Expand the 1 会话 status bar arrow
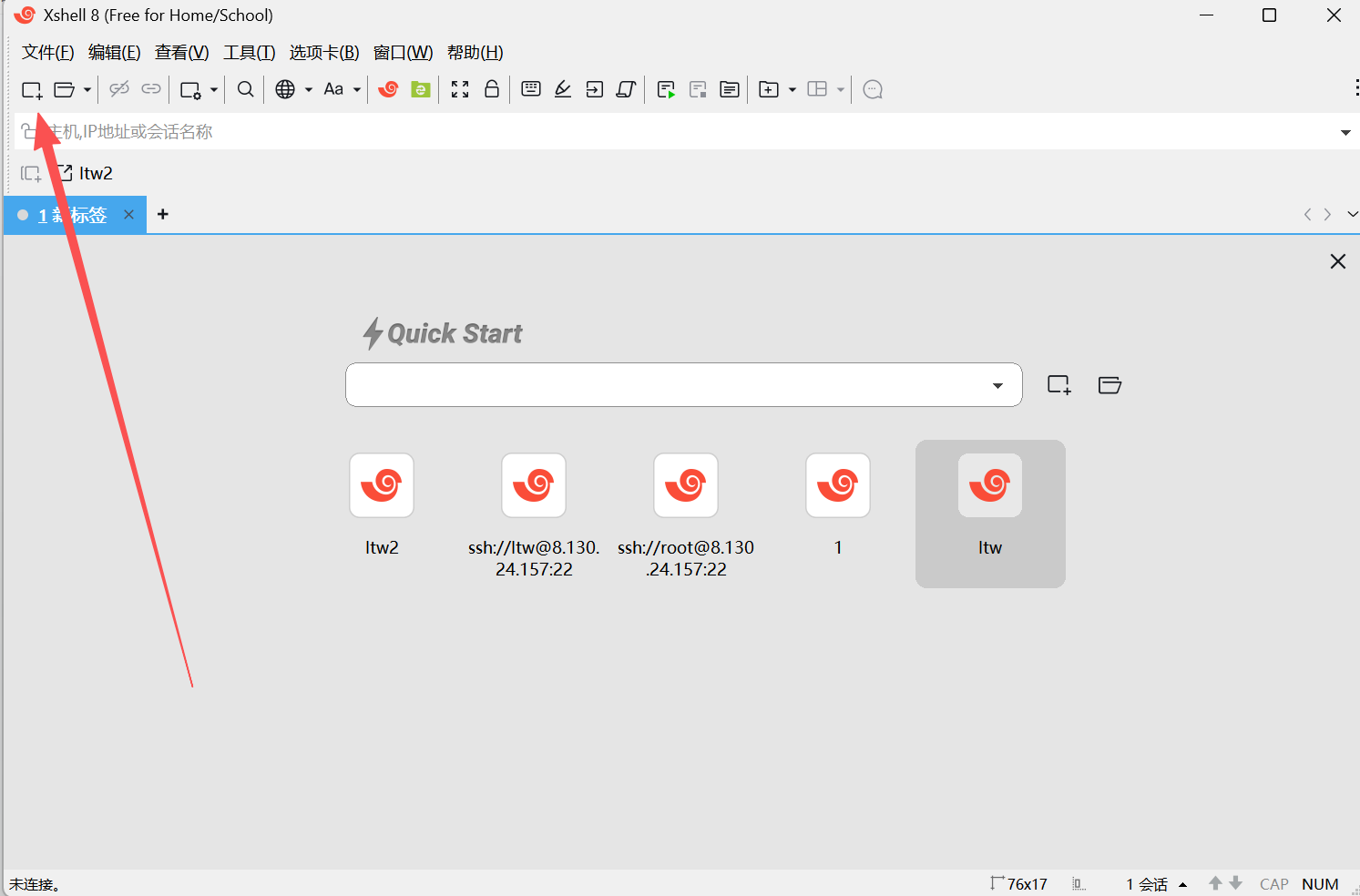The width and height of the screenshot is (1360, 896). pyautogui.click(x=1182, y=884)
